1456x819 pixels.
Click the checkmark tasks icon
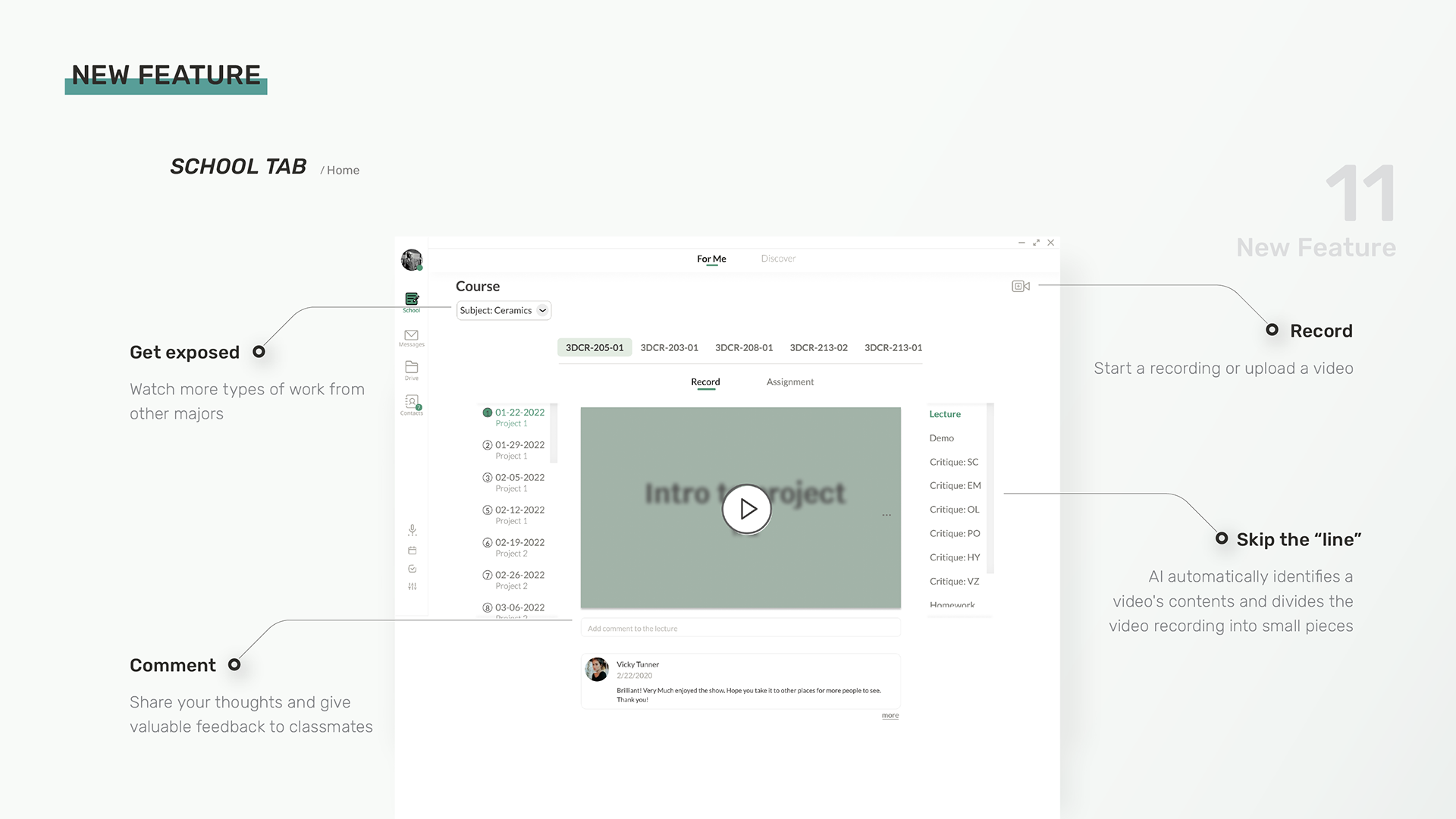(x=412, y=569)
